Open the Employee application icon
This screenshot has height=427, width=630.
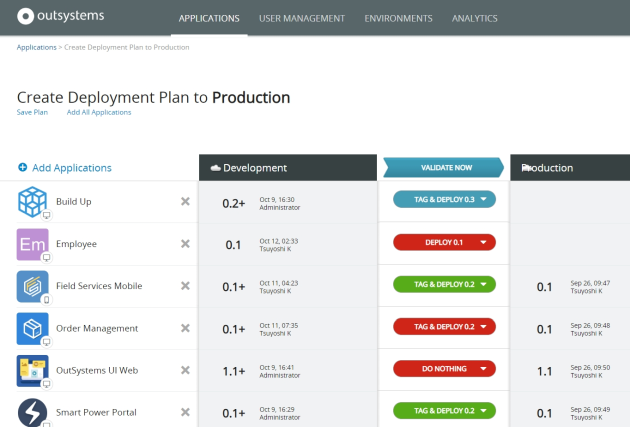click(x=33, y=244)
